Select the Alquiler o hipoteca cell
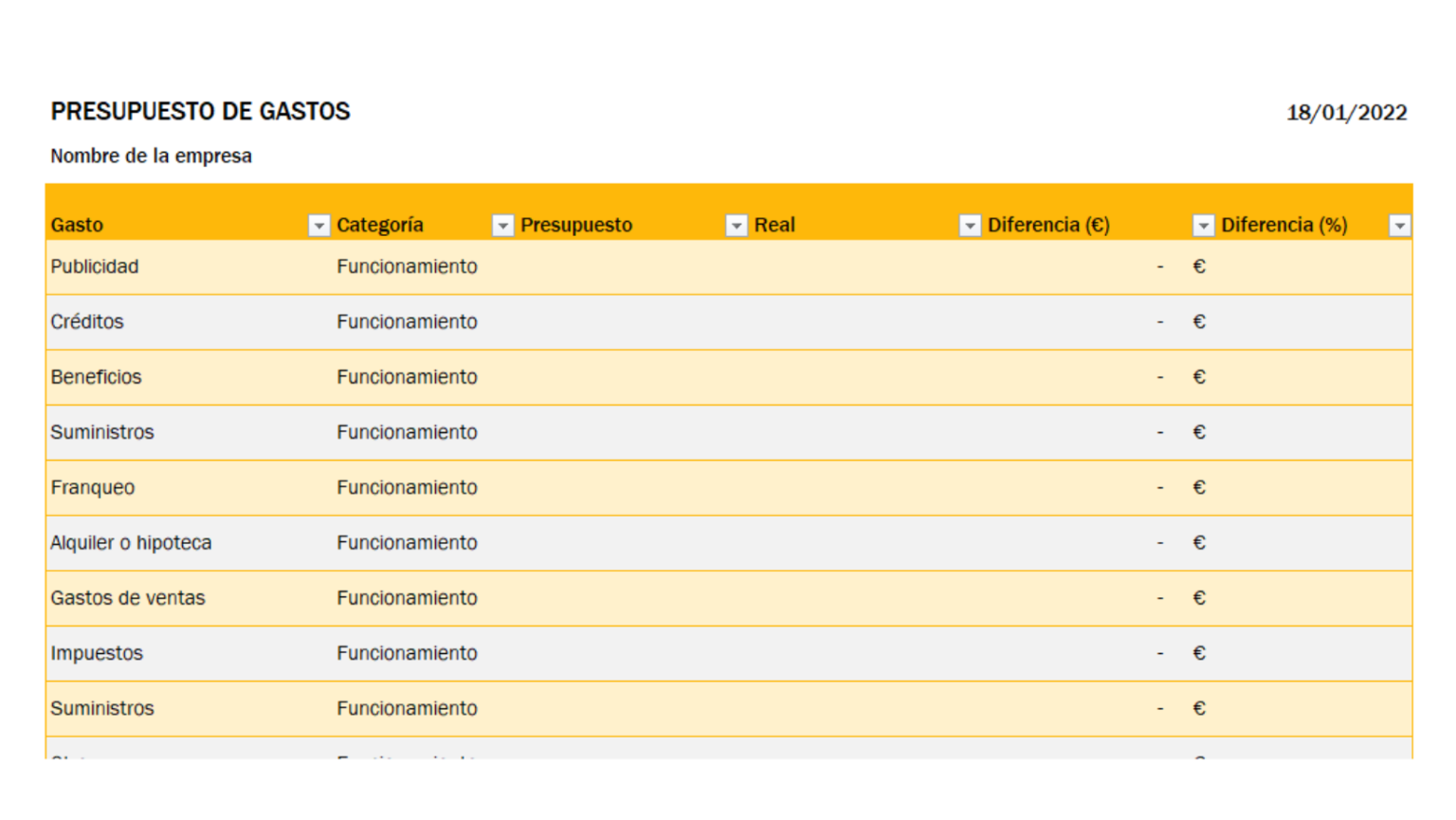The height and width of the screenshot is (820, 1456). (x=131, y=543)
